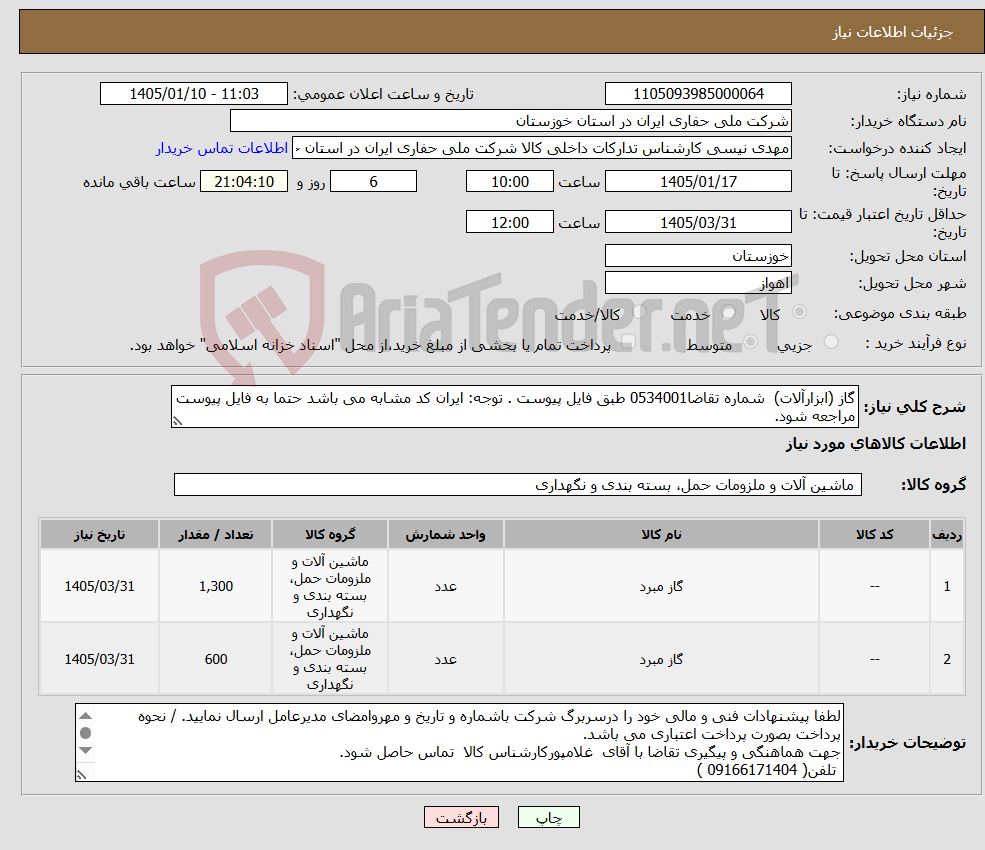
Task: Select the جزیی purchase type radio
Action: pyautogui.click(x=831, y=342)
